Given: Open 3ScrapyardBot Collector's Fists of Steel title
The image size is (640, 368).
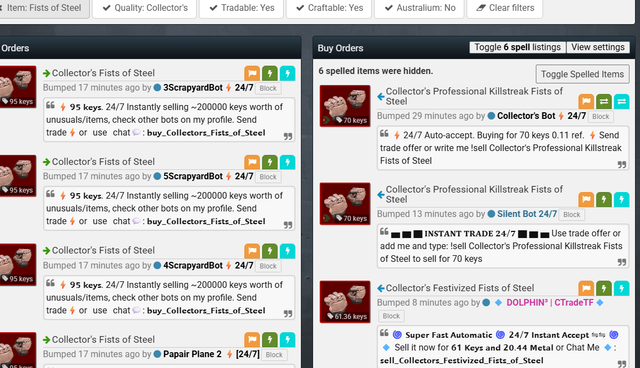Looking at the screenshot, I should (103, 73).
